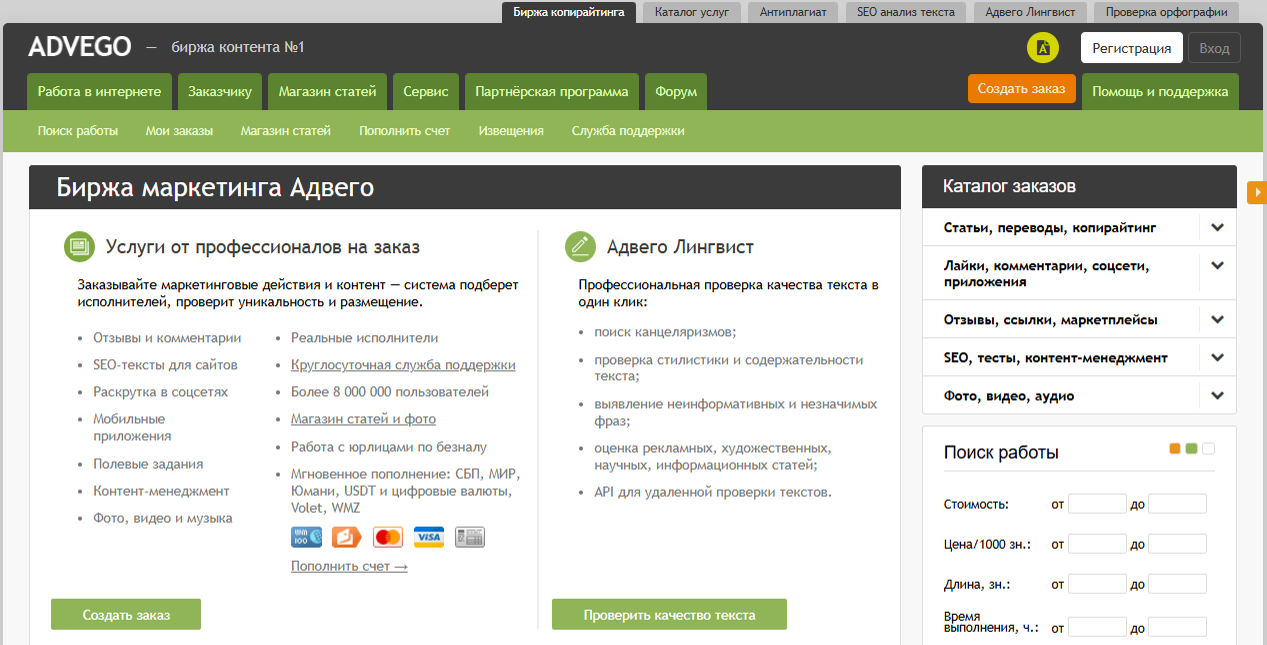Click the orange wallet payment icon
The image size is (1267, 645).
point(347,537)
